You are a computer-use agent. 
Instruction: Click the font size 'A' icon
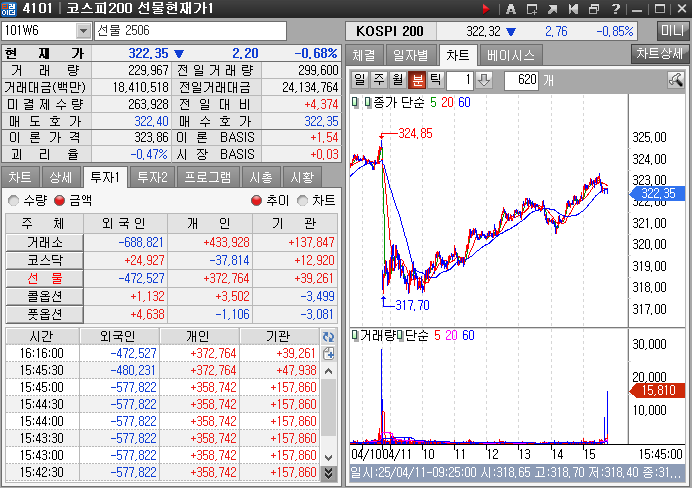coord(511,8)
